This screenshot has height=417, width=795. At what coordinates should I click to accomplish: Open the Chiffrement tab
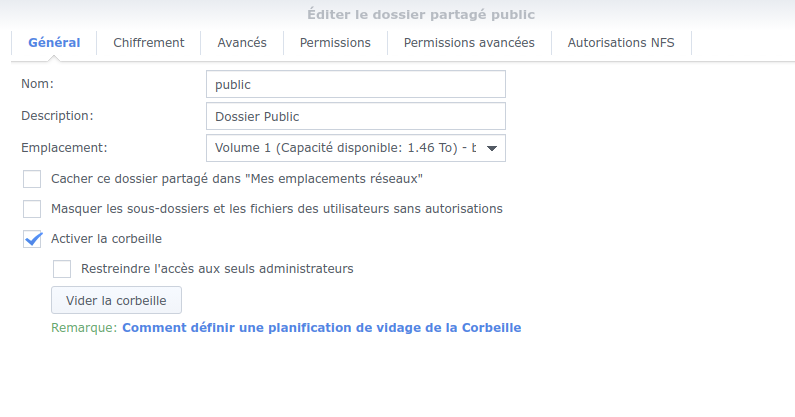[149, 42]
